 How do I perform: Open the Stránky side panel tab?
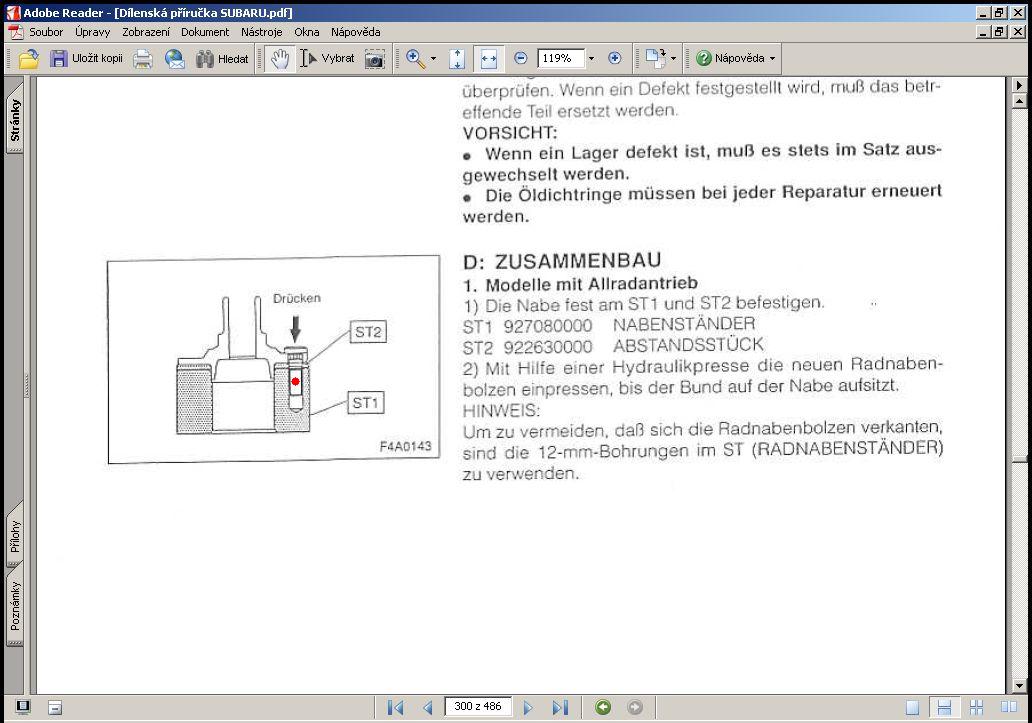[14, 120]
